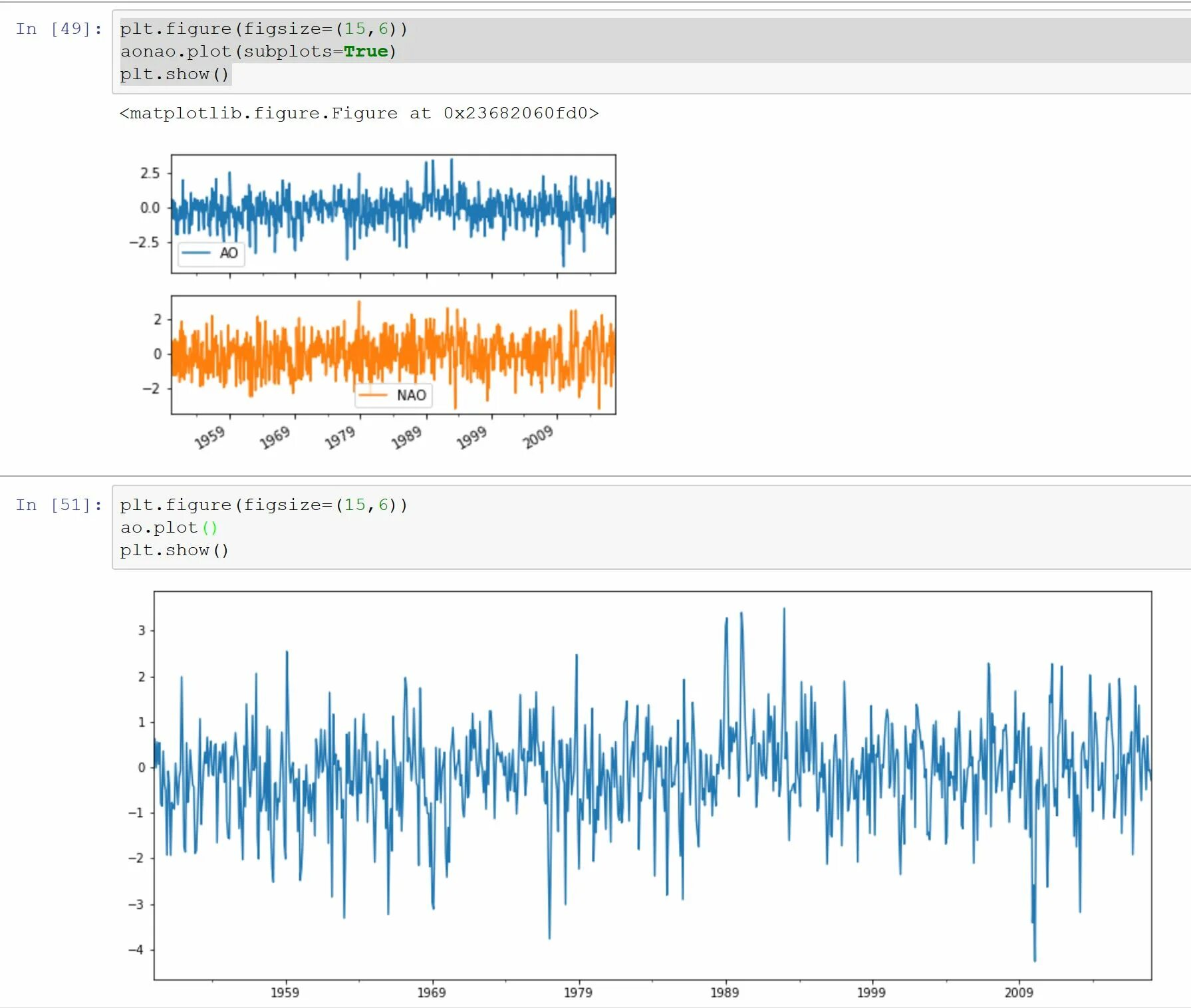Click the 1979 label on large plot axis
The height and width of the screenshot is (1008, 1191).
click(x=578, y=992)
